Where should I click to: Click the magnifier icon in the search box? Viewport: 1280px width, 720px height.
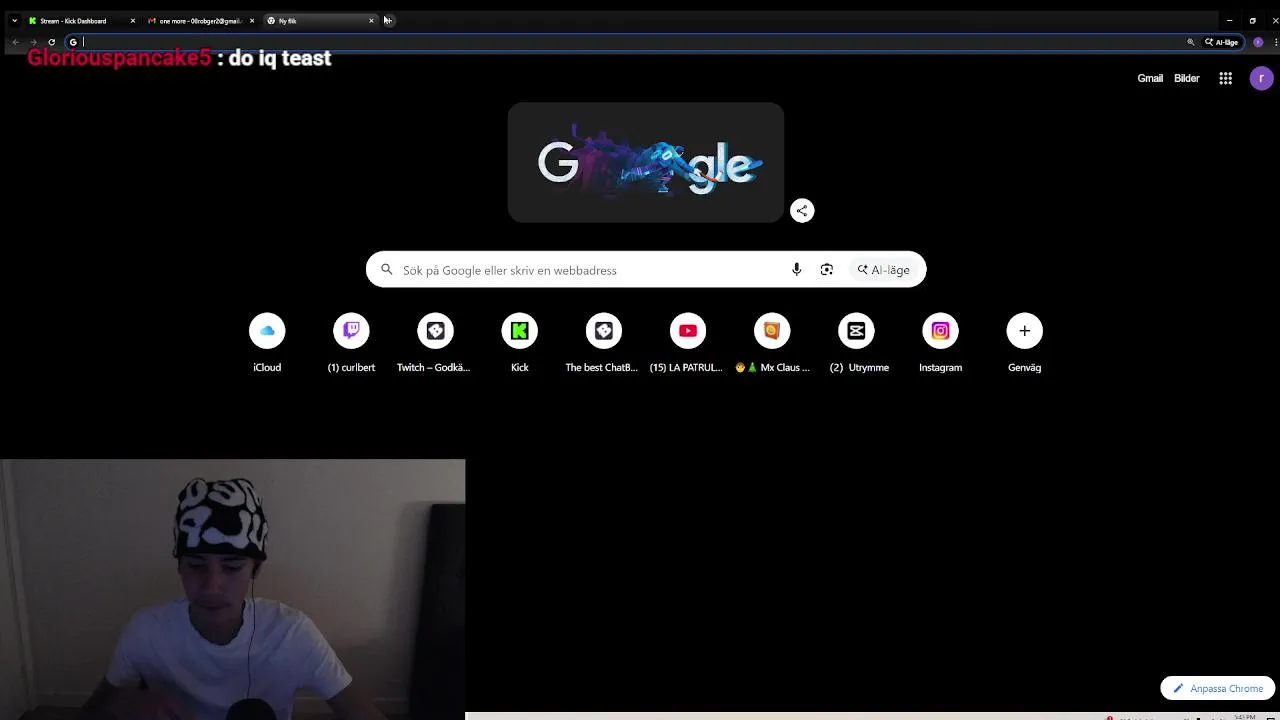pos(387,270)
